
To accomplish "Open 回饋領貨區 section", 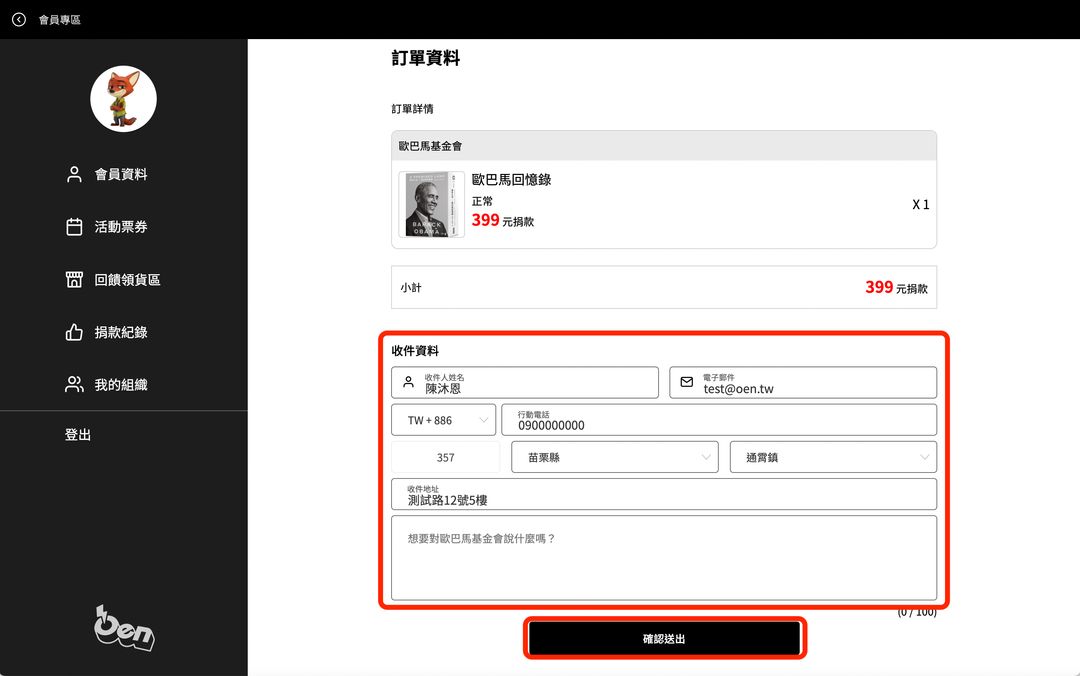I will pyautogui.click(x=127, y=279).
